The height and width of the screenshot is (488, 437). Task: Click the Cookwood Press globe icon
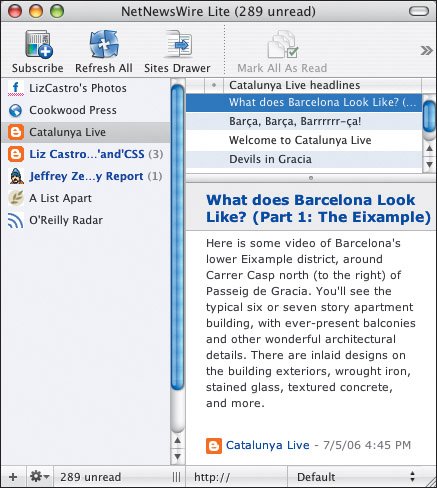tap(16, 110)
